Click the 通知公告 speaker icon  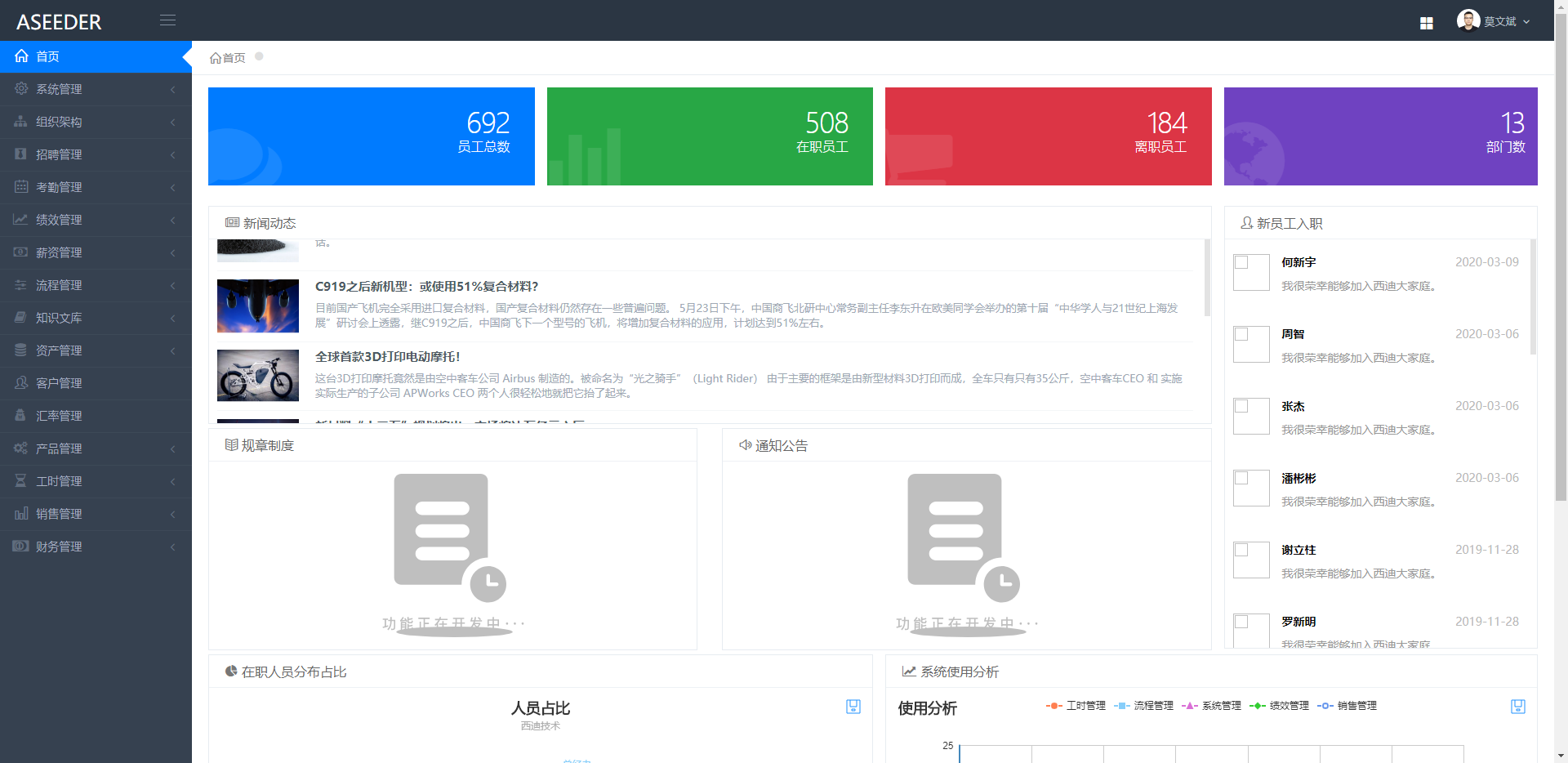[745, 444]
